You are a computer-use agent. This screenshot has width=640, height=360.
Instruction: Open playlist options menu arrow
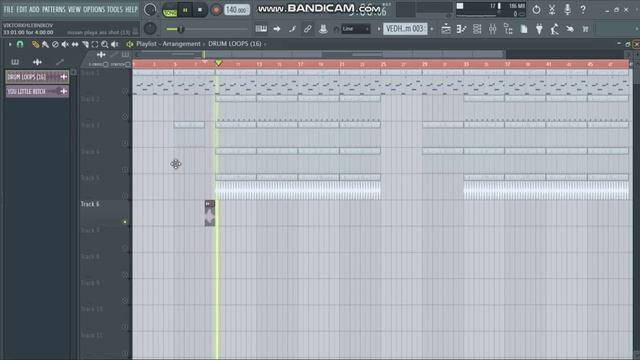(x=10, y=44)
